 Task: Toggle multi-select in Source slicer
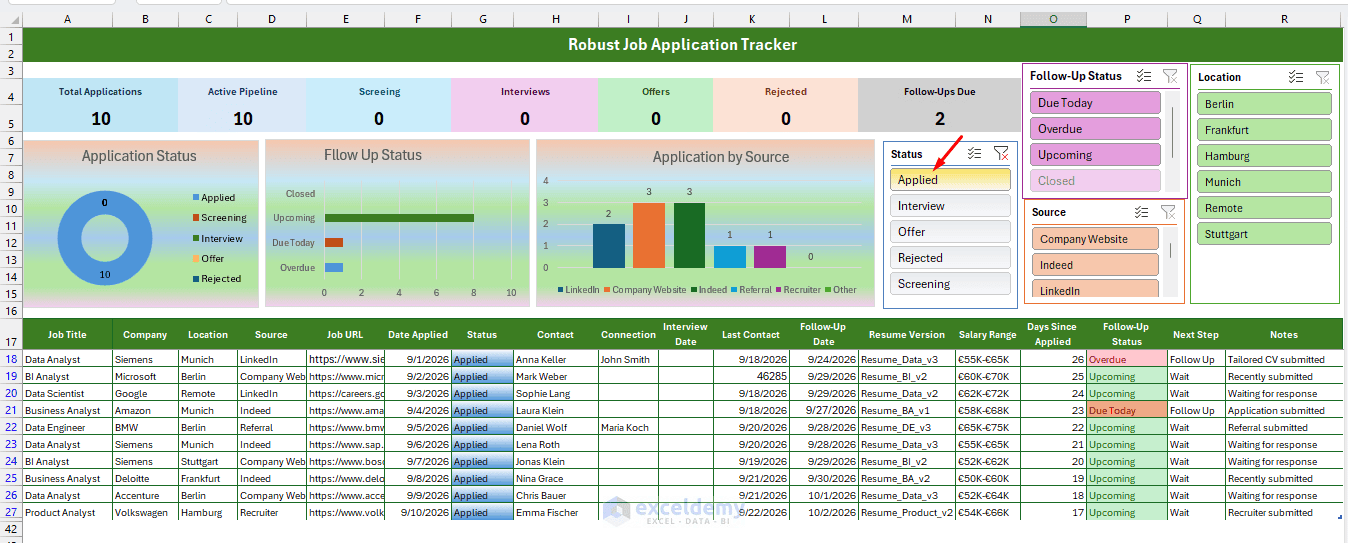point(1142,212)
